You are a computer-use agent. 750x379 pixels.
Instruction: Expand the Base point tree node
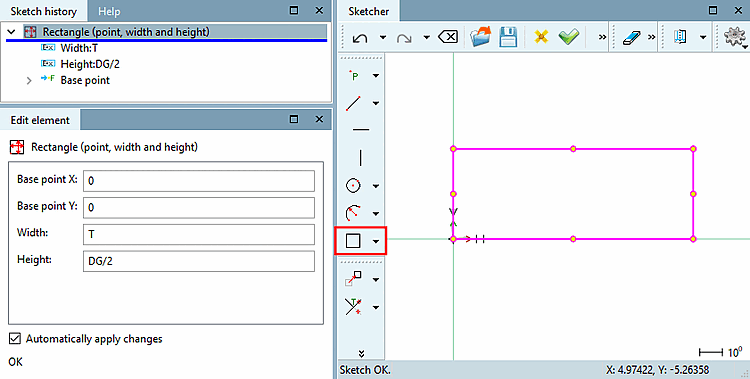pyautogui.click(x=29, y=80)
